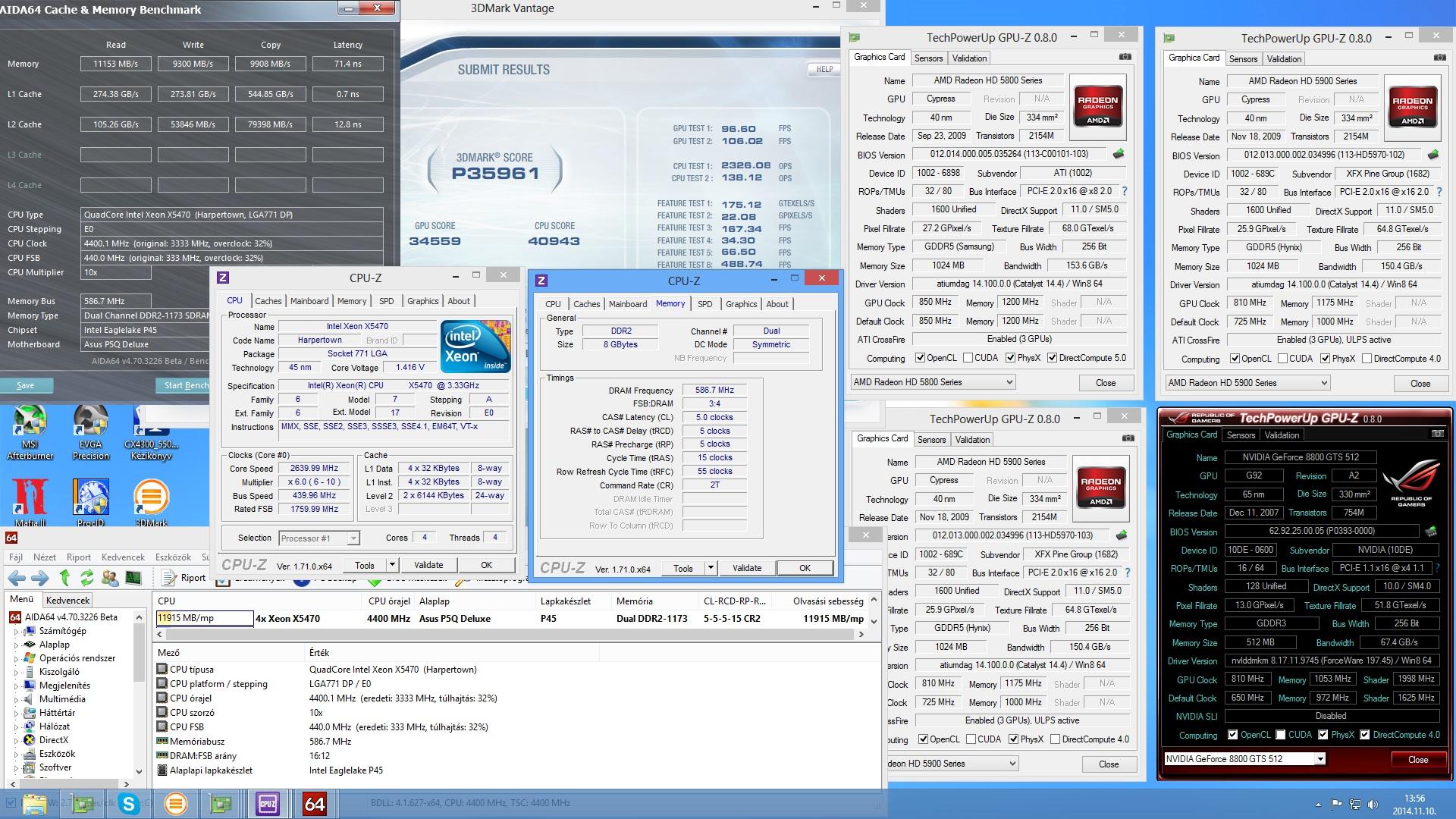Open Validation tab in ROG GPU-Z window
The width and height of the screenshot is (1456, 819).
point(1282,435)
